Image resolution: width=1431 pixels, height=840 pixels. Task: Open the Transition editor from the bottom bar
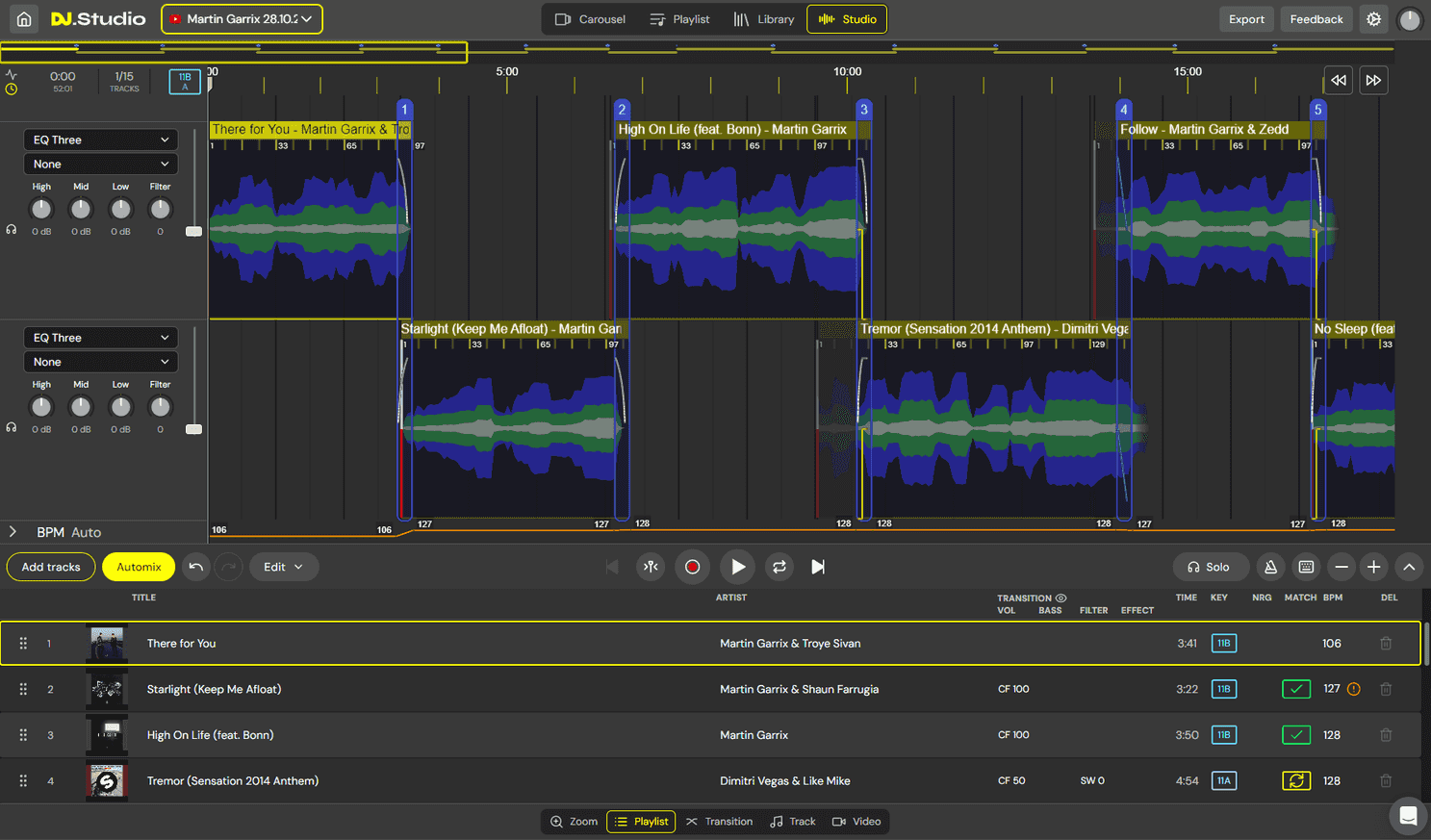[x=719, y=822]
